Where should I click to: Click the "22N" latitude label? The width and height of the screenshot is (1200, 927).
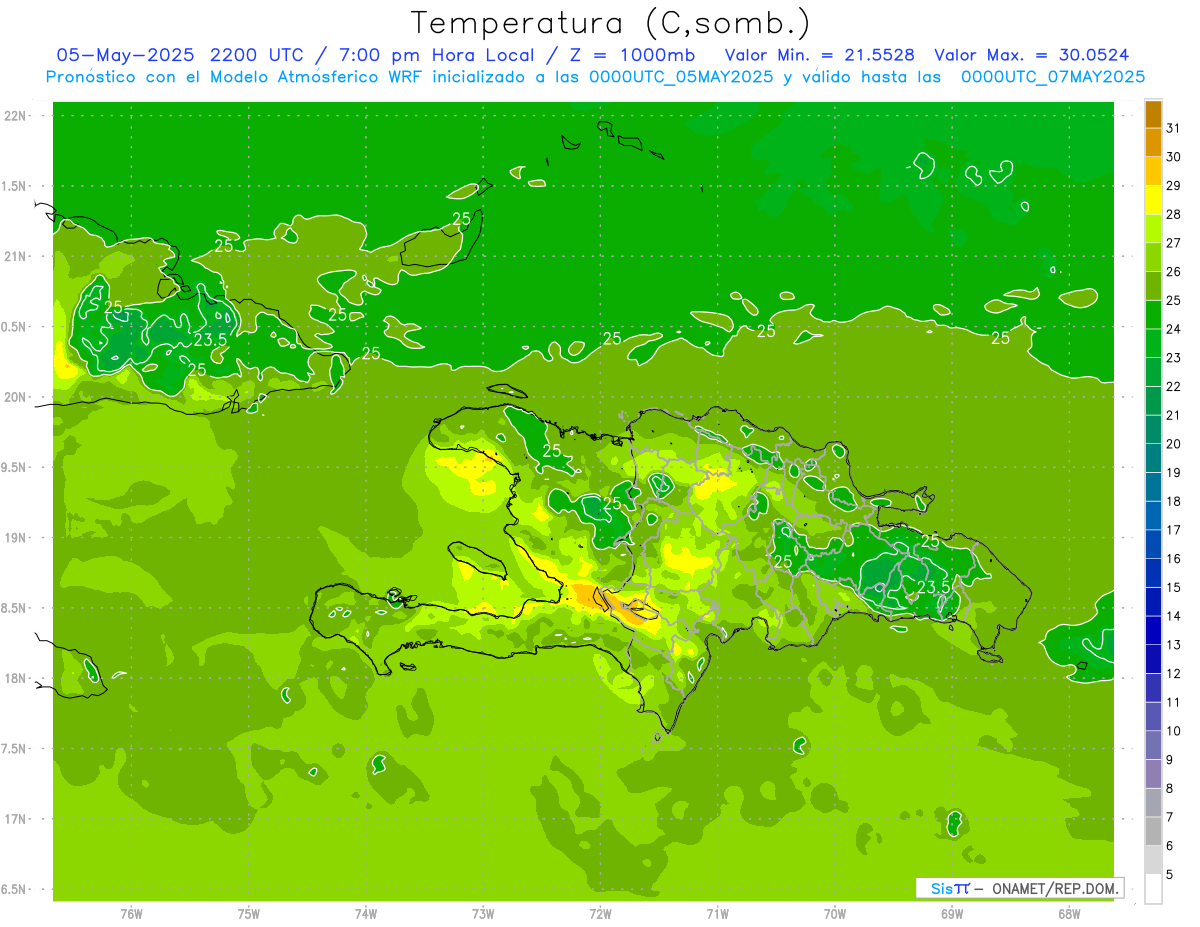click(14, 116)
